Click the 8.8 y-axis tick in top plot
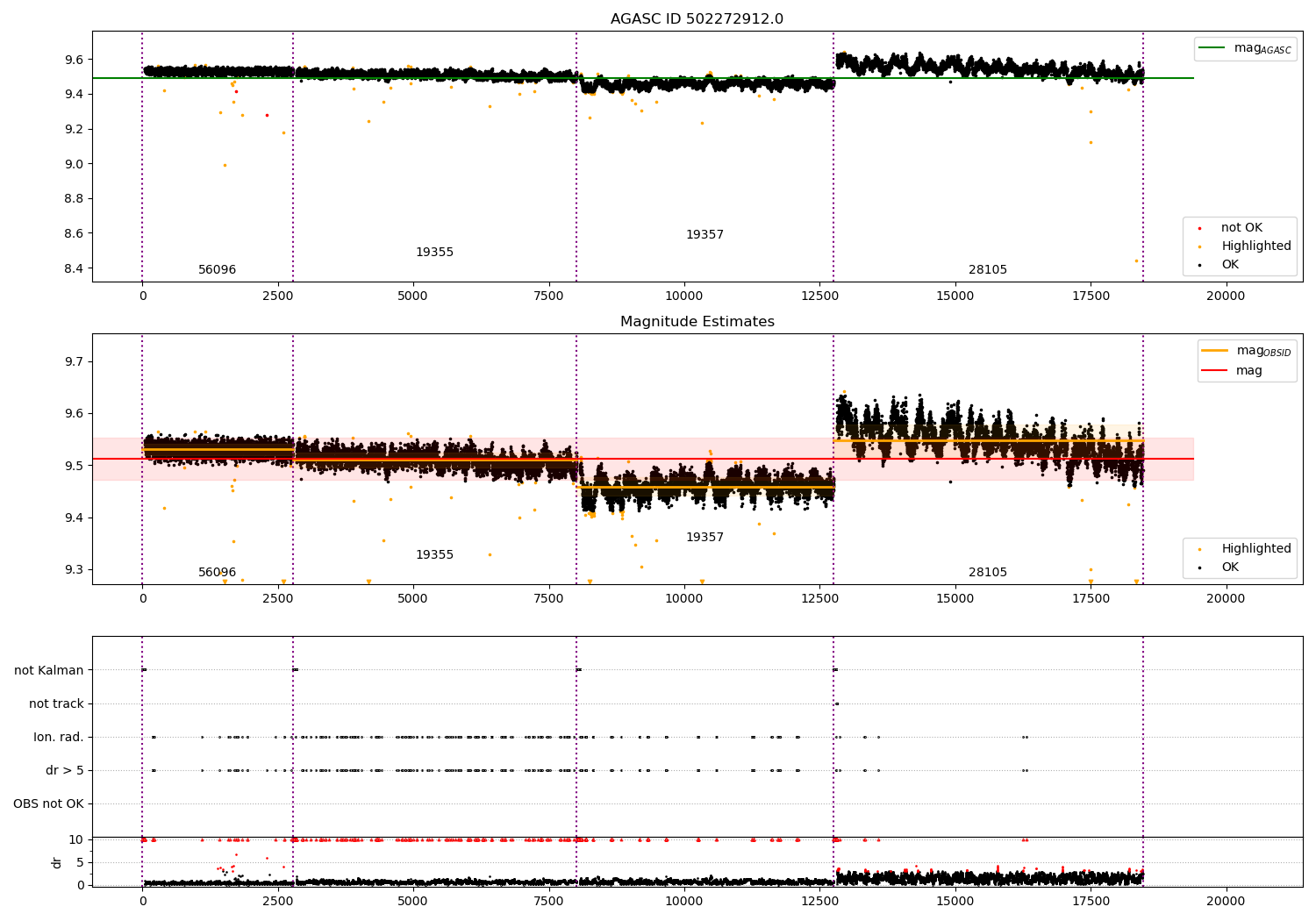This screenshot has width=1316, height=921. (74, 199)
